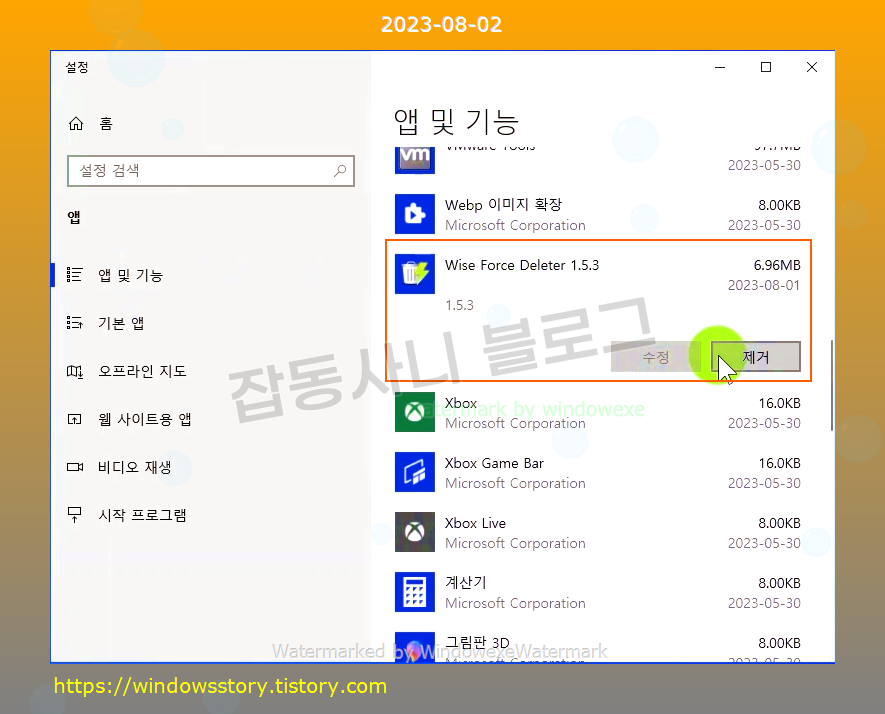Open 비디오 재생 settings page
The image size is (885, 714).
click(134, 467)
